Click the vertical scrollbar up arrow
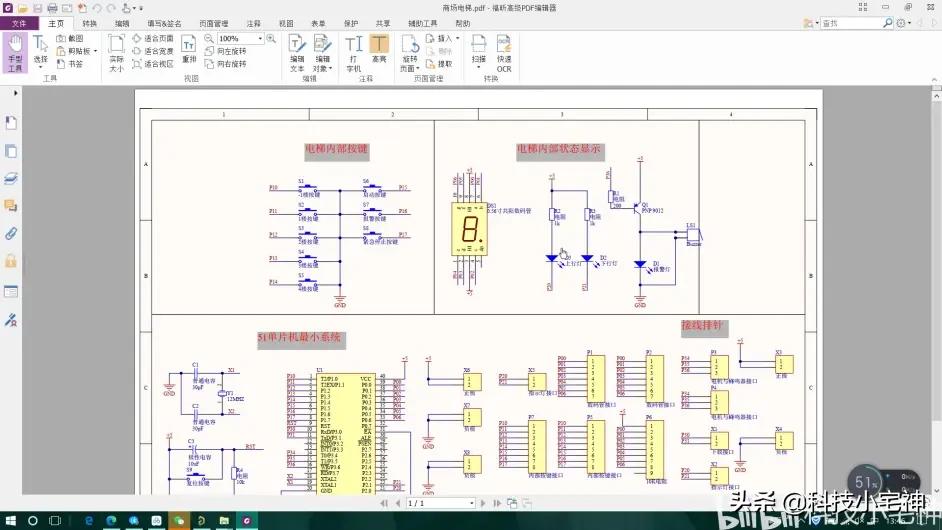Viewport: 942px width, 530px height. point(937,96)
